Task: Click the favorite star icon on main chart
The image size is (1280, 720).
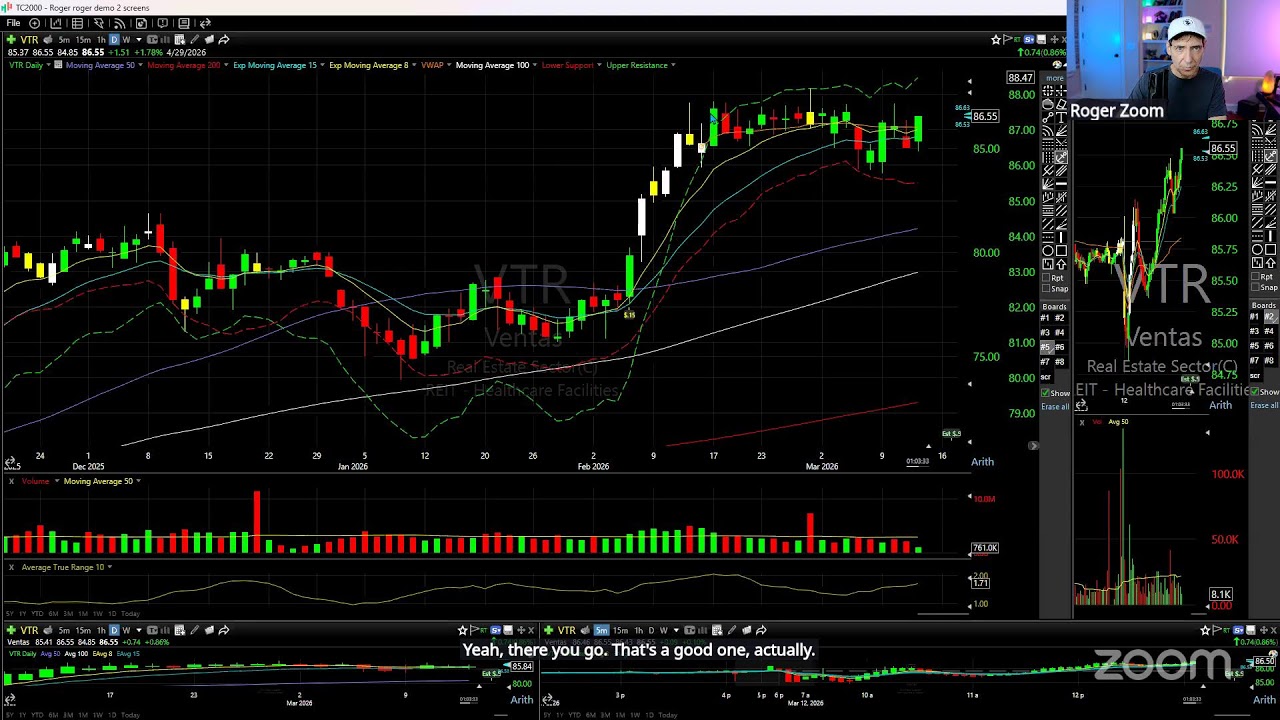Action: click(x=996, y=40)
